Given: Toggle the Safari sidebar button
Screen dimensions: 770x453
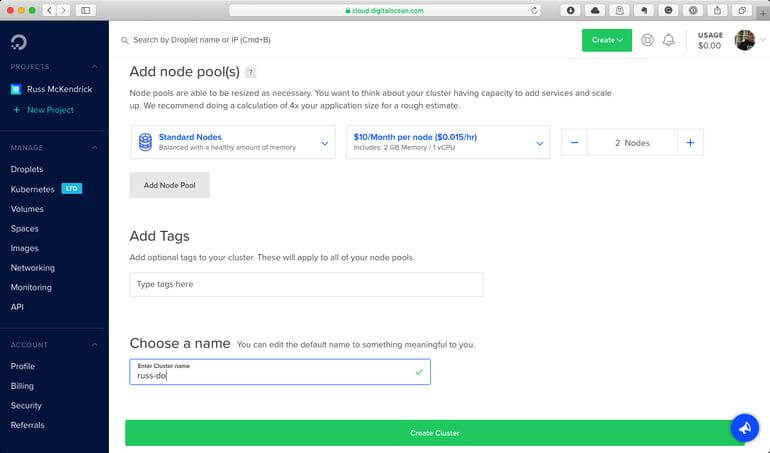Looking at the screenshot, I should click(85, 10).
